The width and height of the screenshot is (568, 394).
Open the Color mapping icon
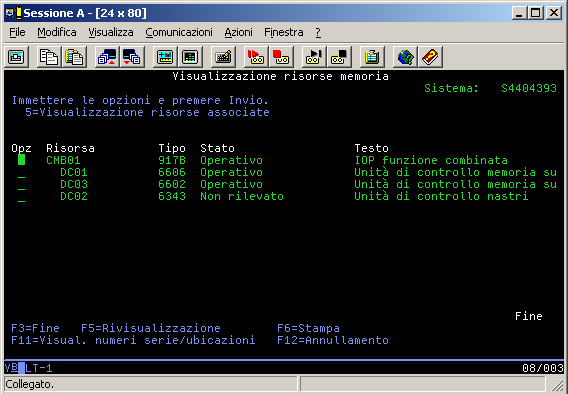(190, 57)
